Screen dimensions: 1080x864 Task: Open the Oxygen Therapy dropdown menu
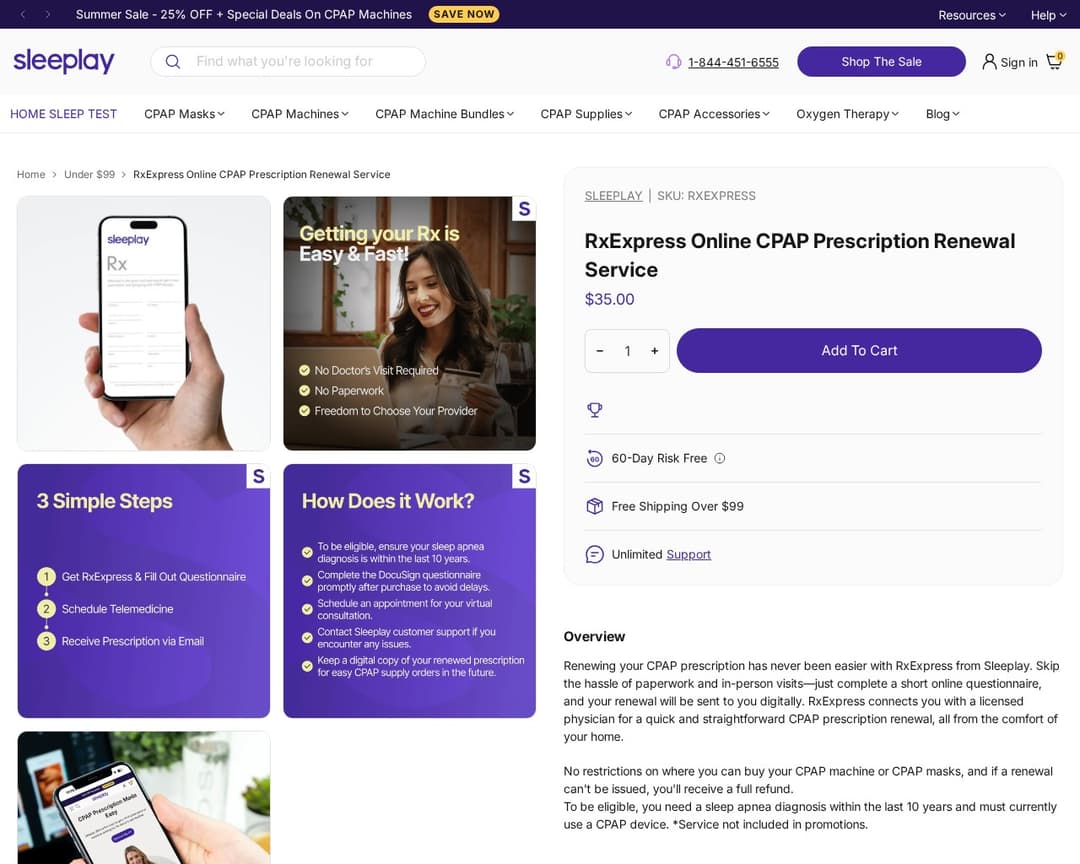pyautogui.click(x=847, y=114)
